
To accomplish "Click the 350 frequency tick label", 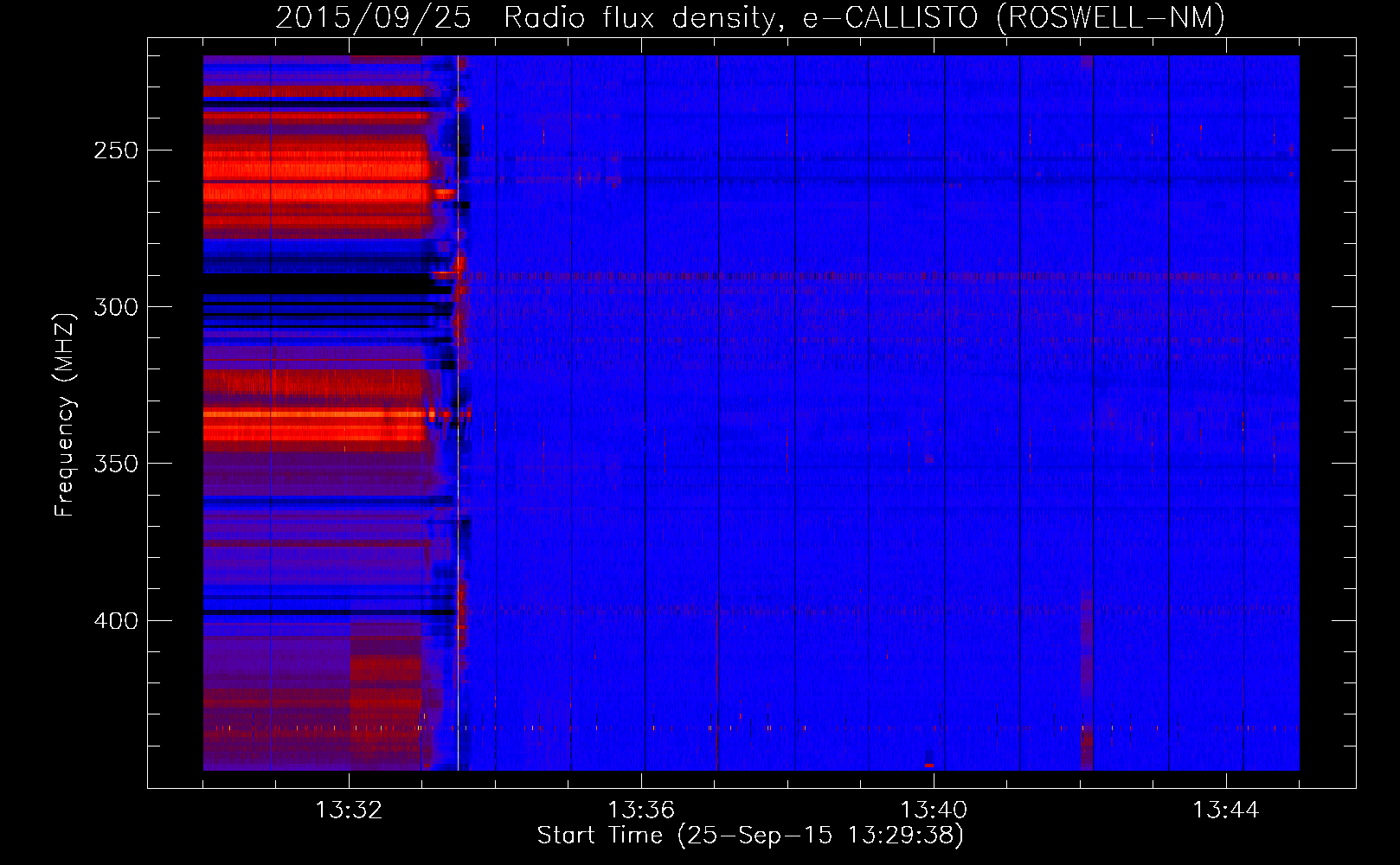I will pyautogui.click(x=116, y=464).
